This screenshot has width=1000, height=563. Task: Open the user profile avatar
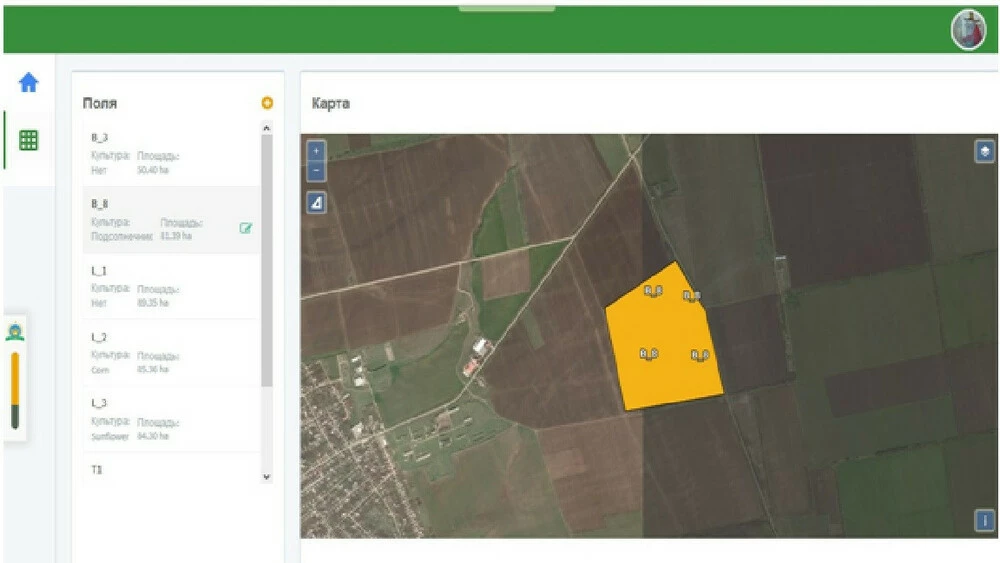[x=967, y=30]
